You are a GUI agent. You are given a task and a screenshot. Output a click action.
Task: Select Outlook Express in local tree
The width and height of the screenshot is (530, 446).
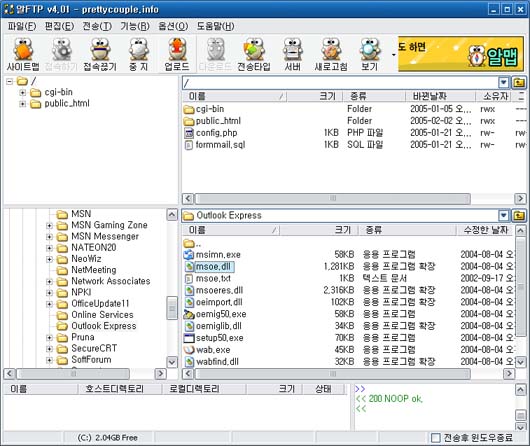pyautogui.click(x=103, y=326)
